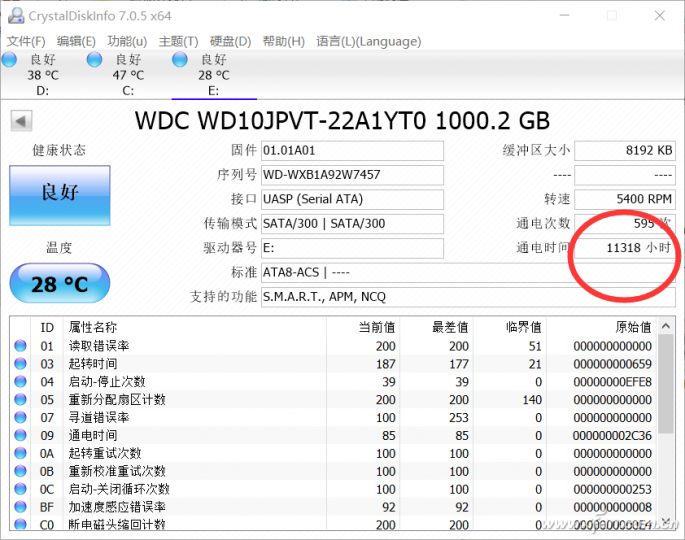This screenshot has height=540, width=685.
Task: Click the 良好 health status button
Action: coord(60,195)
